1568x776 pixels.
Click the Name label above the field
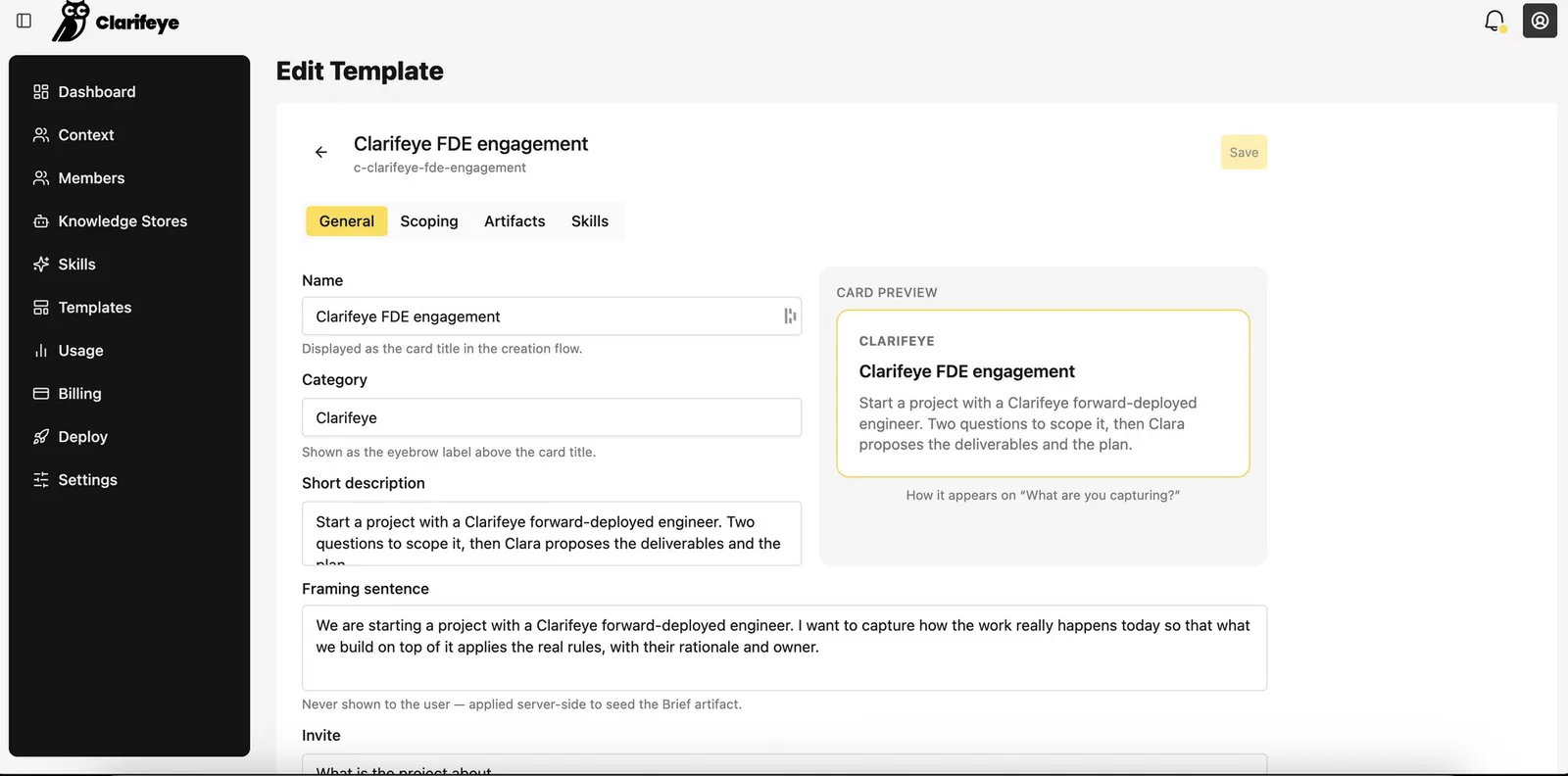(x=322, y=281)
